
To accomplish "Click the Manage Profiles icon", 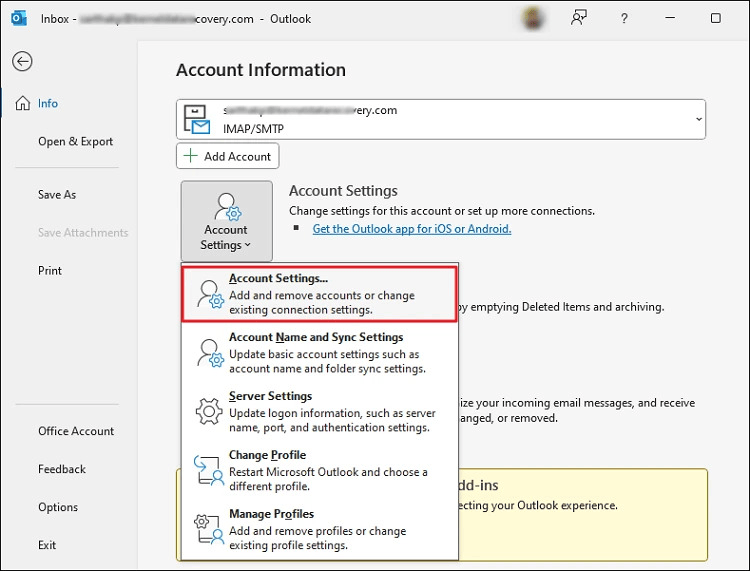I will tap(209, 529).
